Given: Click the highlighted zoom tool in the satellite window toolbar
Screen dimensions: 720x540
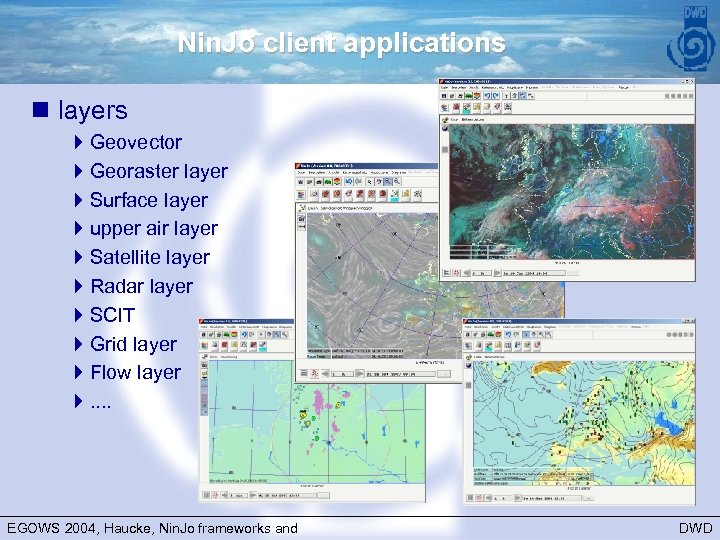Looking at the screenshot, I should (523, 96).
